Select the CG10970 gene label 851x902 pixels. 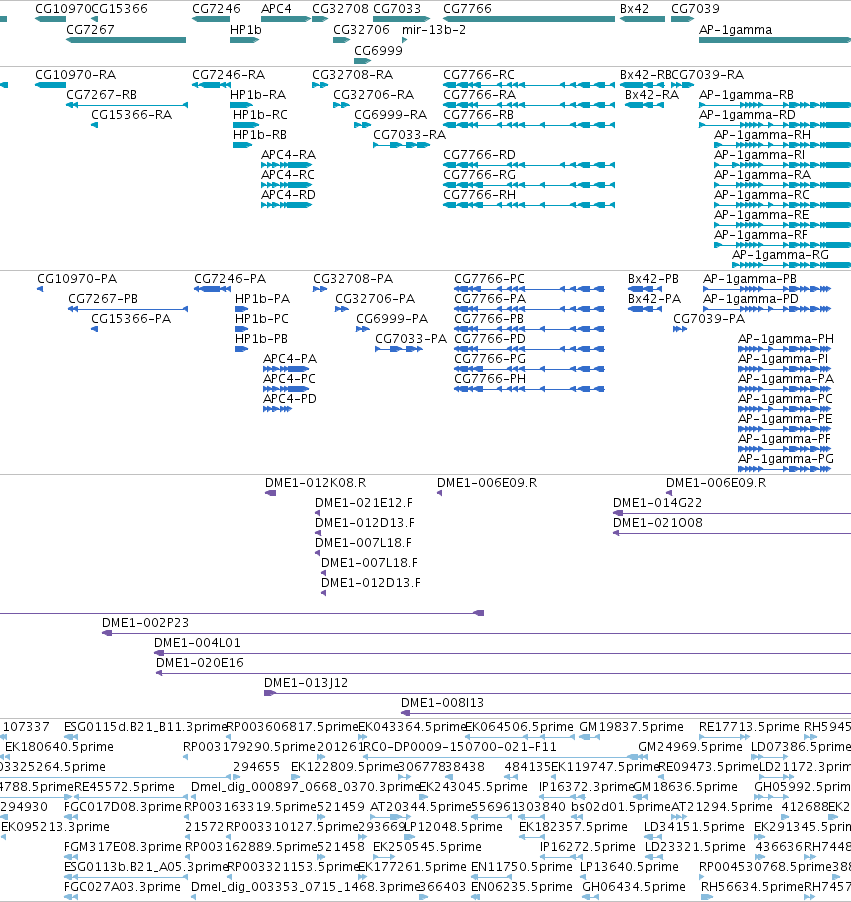(x=63, y=9)
